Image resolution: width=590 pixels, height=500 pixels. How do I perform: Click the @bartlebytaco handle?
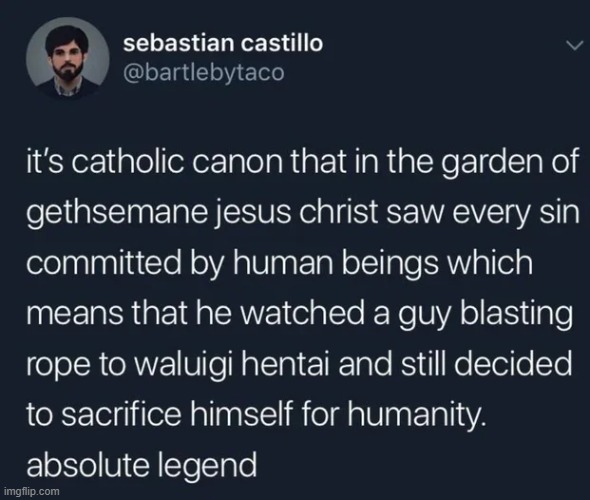tap(204, 72)
